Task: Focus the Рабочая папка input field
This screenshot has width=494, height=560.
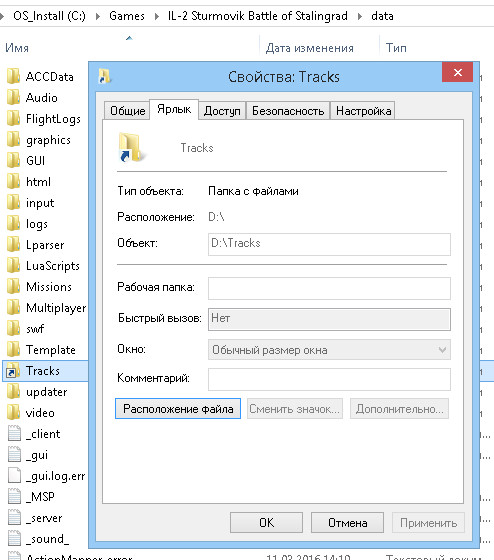Action: click(x=329, y=288)
